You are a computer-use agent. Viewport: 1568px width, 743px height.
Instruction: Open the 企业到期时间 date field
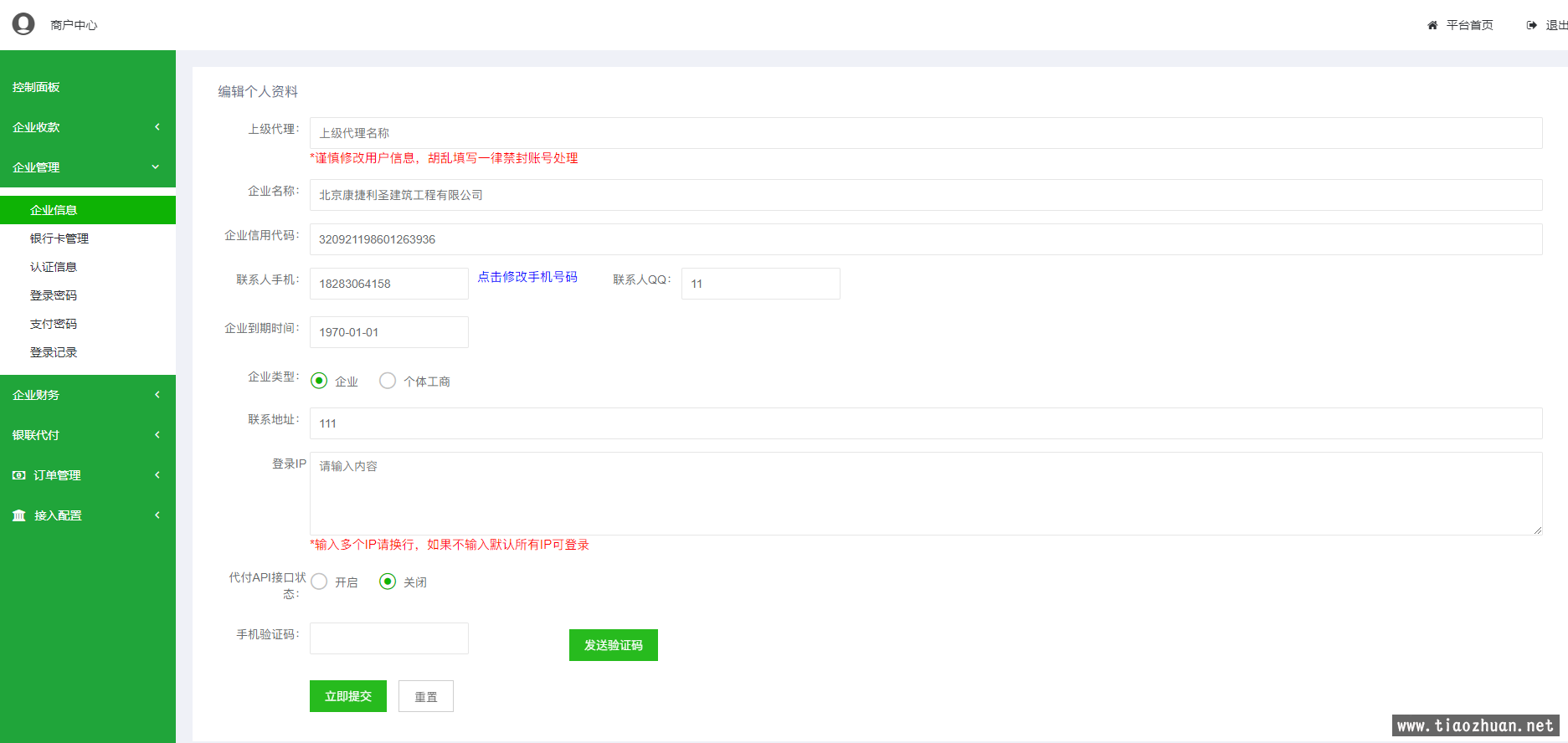(389, 332)
